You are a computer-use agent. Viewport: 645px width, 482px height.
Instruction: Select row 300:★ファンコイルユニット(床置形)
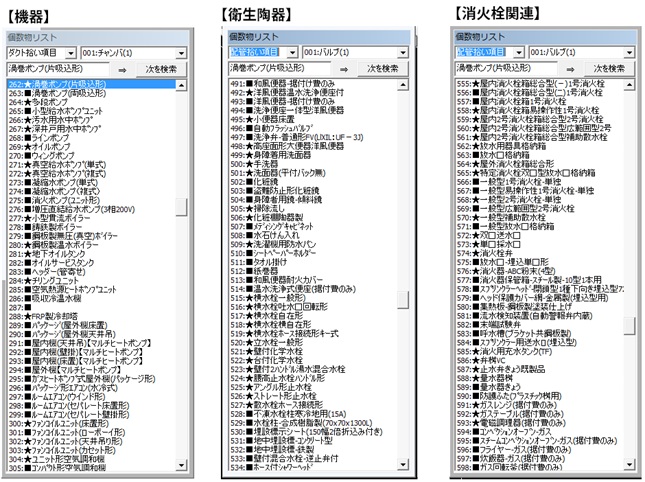(x=91, y=424)
